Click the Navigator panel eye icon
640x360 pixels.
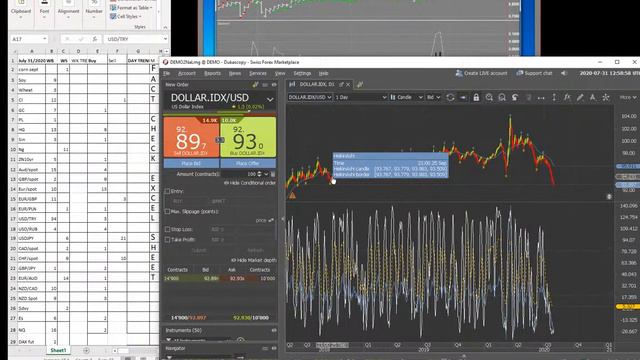274,348
